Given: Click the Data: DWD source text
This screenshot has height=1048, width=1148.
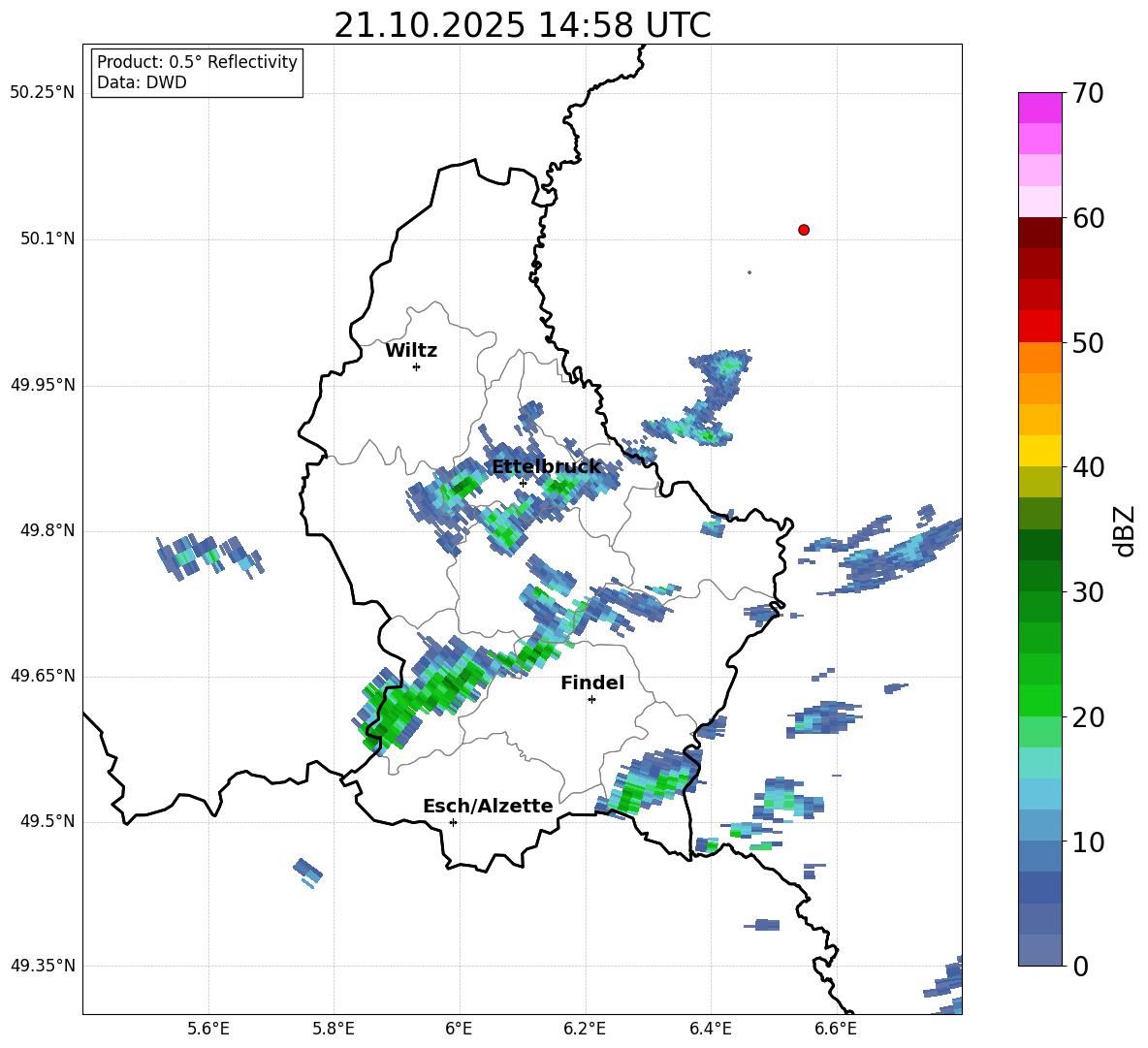Looking at the screenshot, I should point(142,82).
